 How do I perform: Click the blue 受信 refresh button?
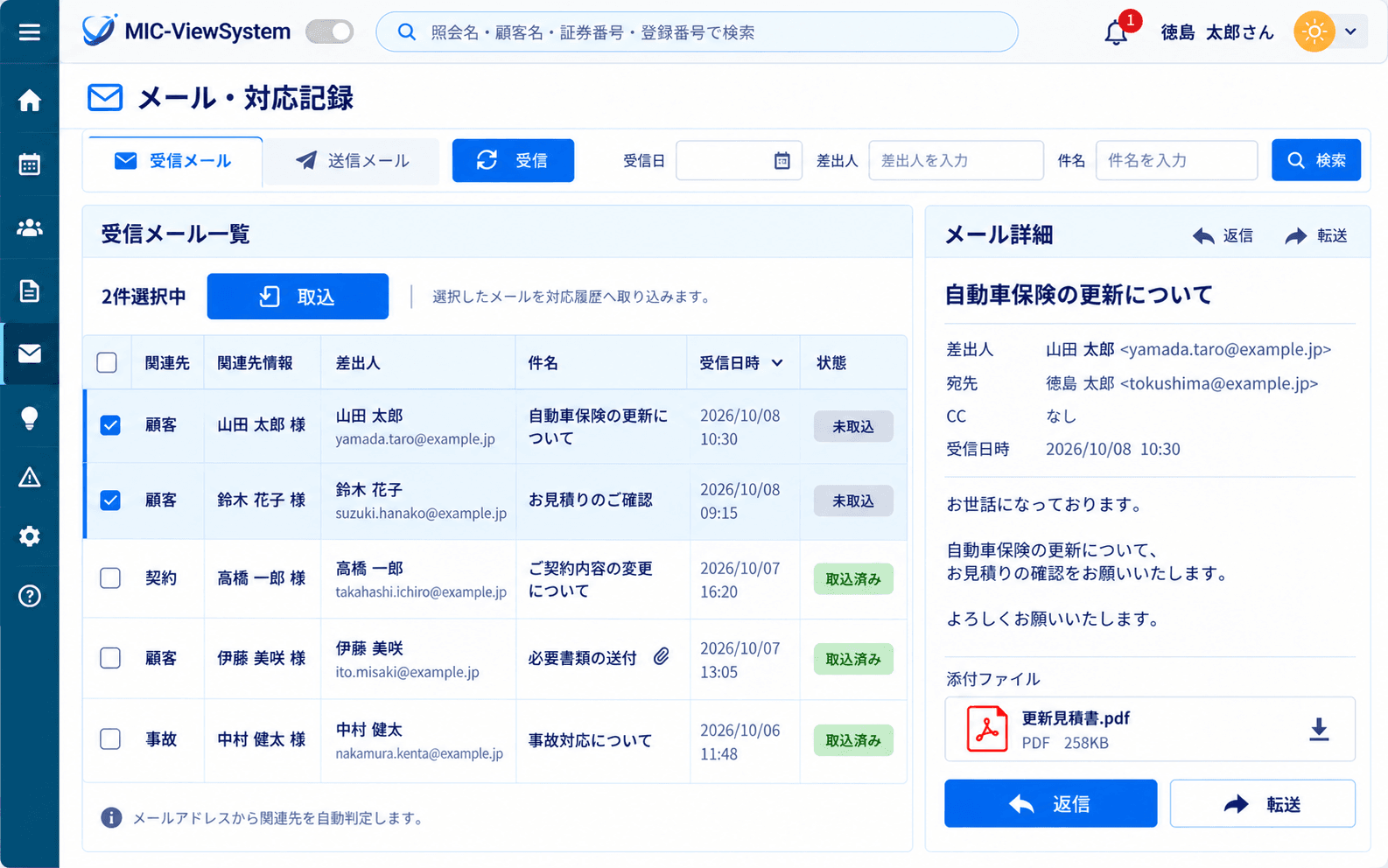click(x=513, y=160)
